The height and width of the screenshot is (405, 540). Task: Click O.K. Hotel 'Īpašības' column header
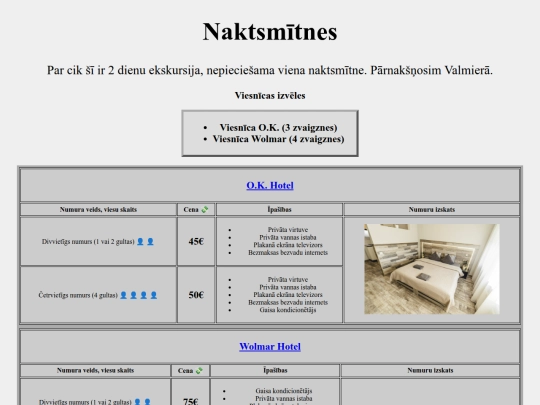[x=279, y=209]
